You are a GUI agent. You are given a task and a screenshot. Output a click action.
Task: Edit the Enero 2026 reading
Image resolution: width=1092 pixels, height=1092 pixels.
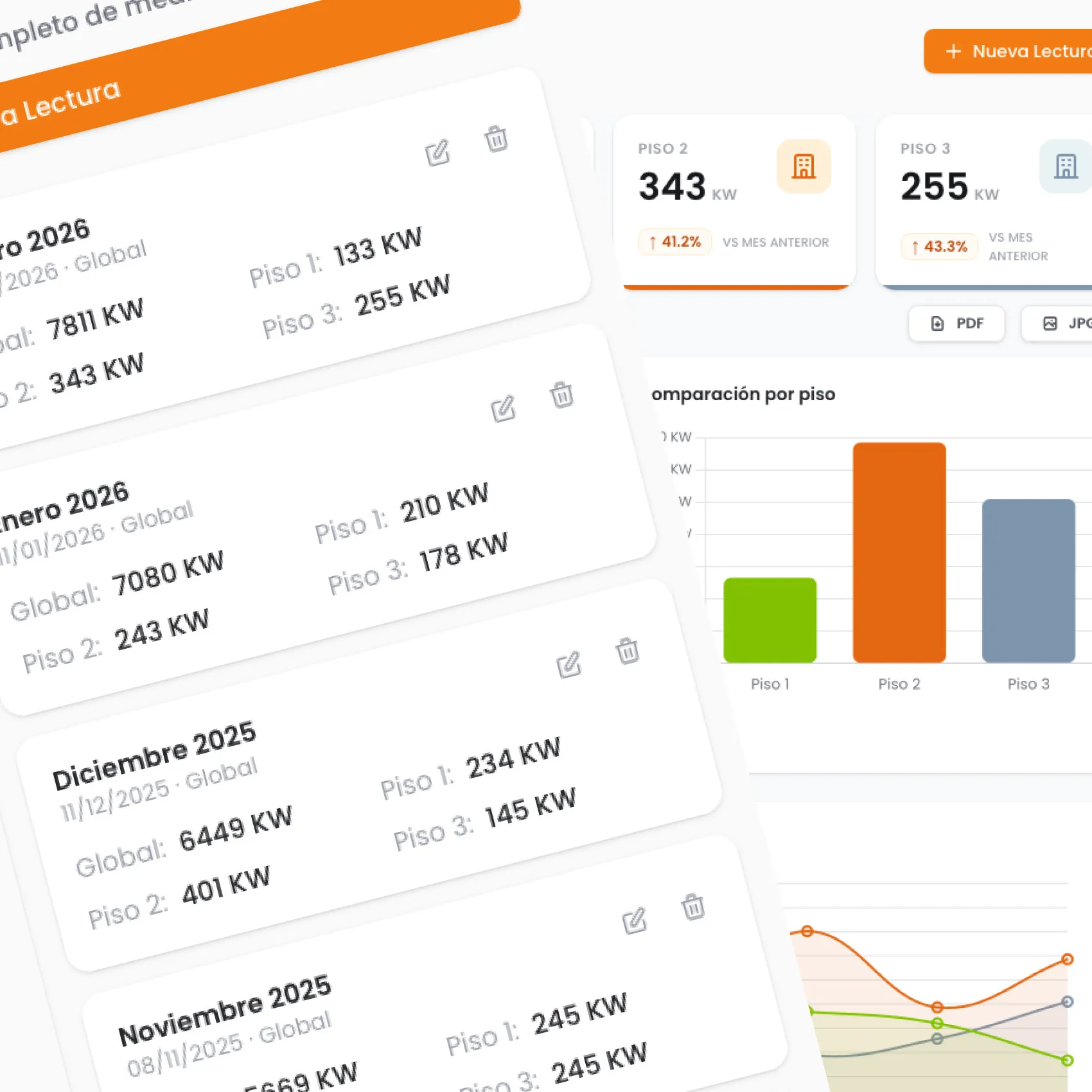503,409
